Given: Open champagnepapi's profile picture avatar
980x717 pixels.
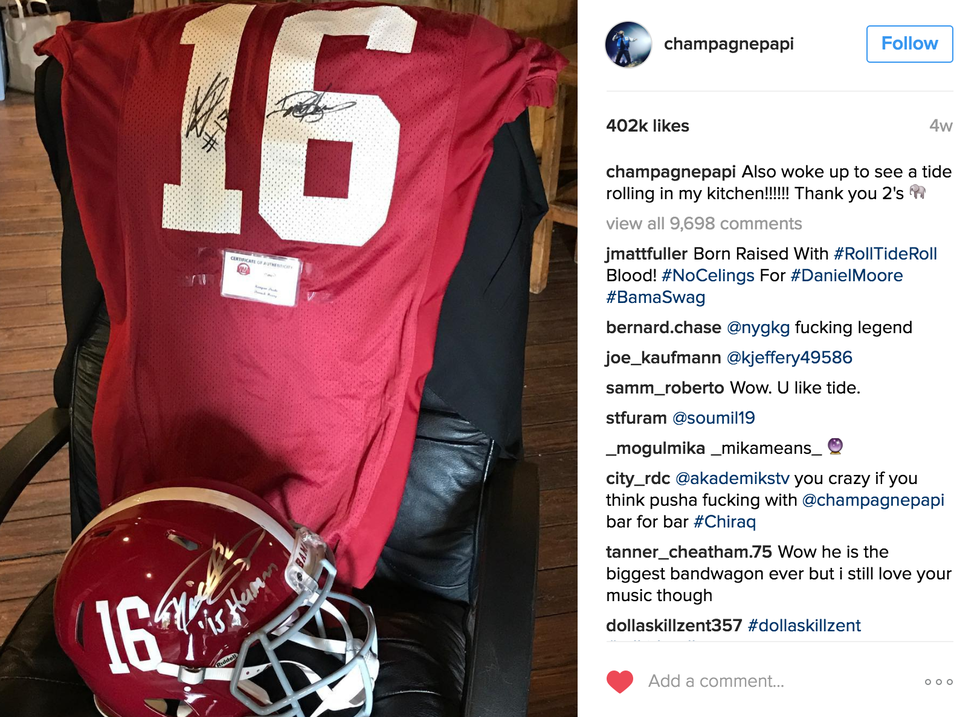Looking at the screenshot, I should [x=628, y=44].
